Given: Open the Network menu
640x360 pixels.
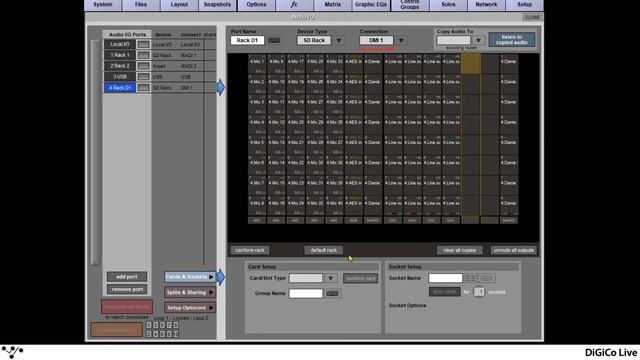Looking at the screenshot, I should [486, 5].
